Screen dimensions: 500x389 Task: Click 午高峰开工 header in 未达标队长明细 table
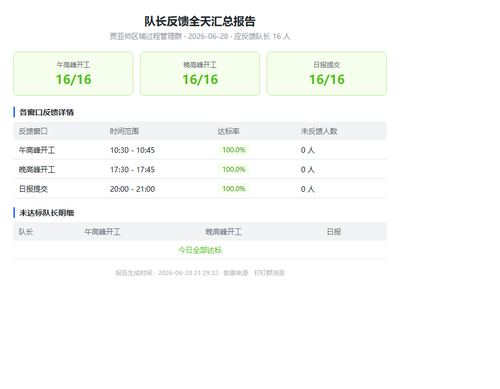point(102,232)
